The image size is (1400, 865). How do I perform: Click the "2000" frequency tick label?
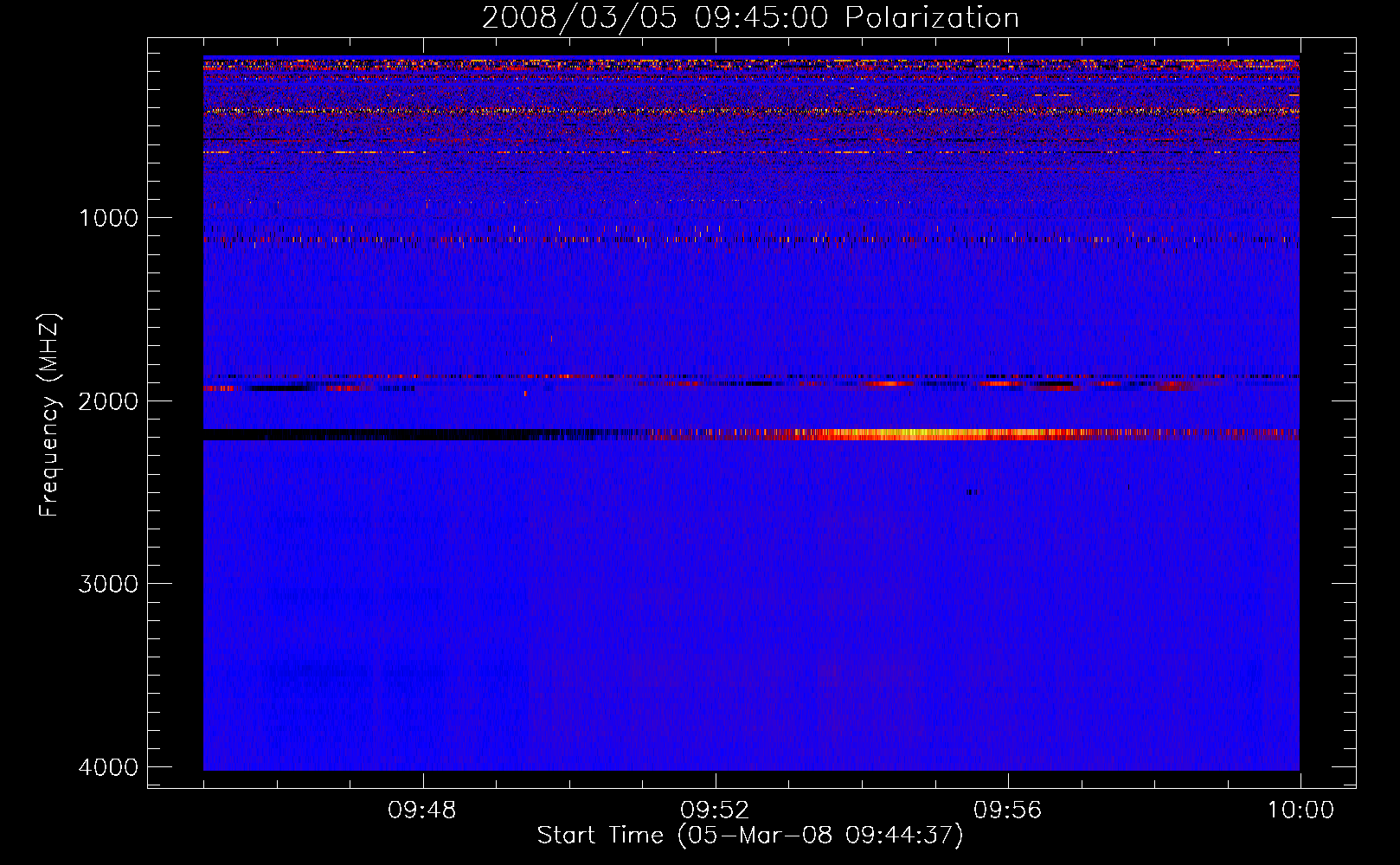click(x=108, y=401)
